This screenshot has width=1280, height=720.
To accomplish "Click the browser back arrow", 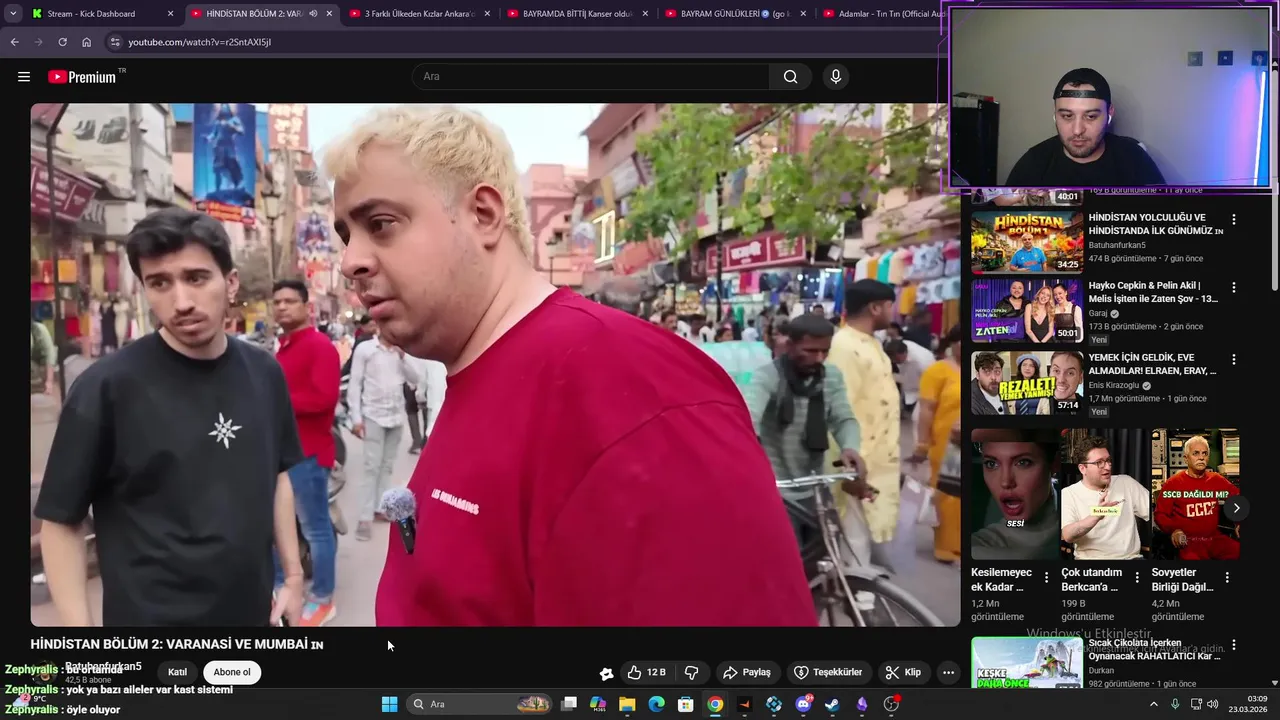I will pos(14,42).
